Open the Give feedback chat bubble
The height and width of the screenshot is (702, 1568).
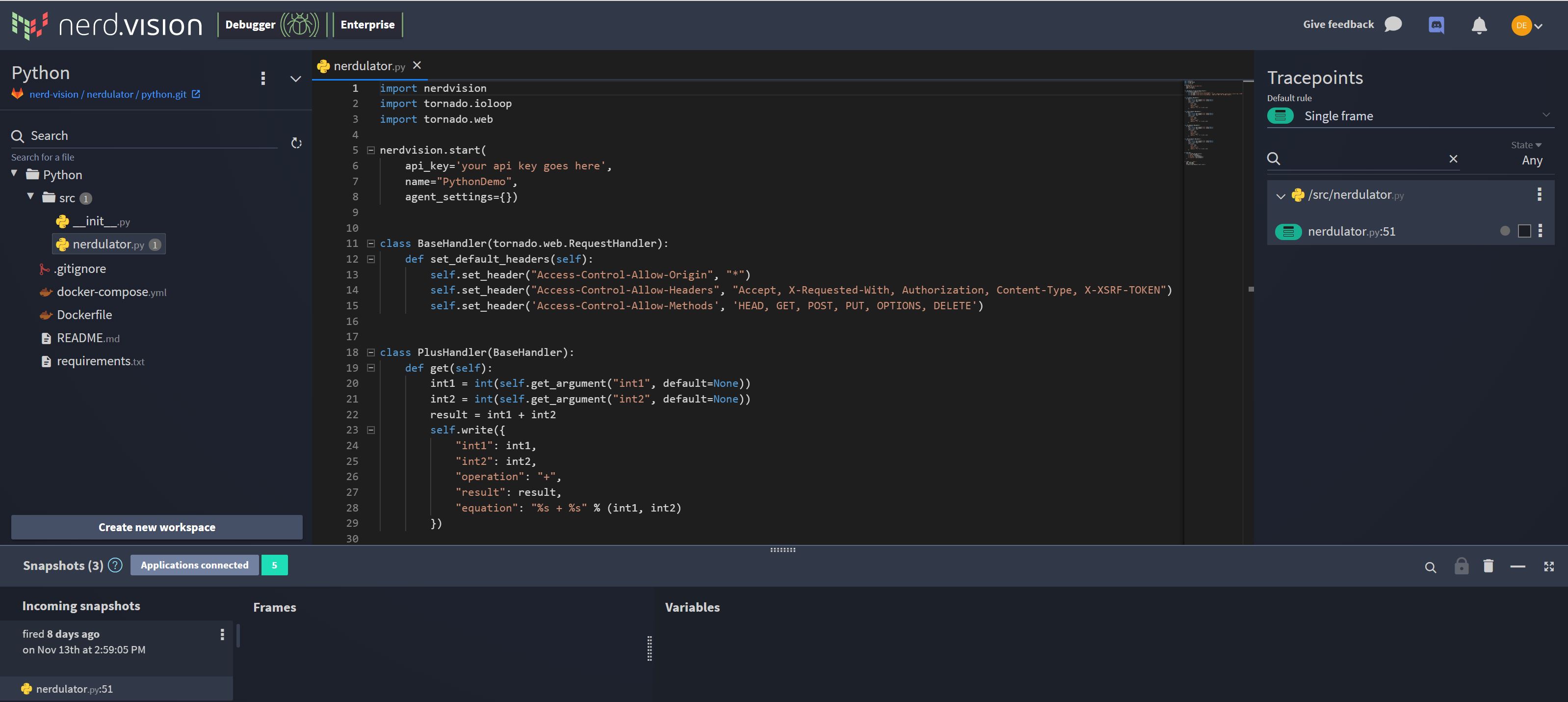tap(1393, 25)
